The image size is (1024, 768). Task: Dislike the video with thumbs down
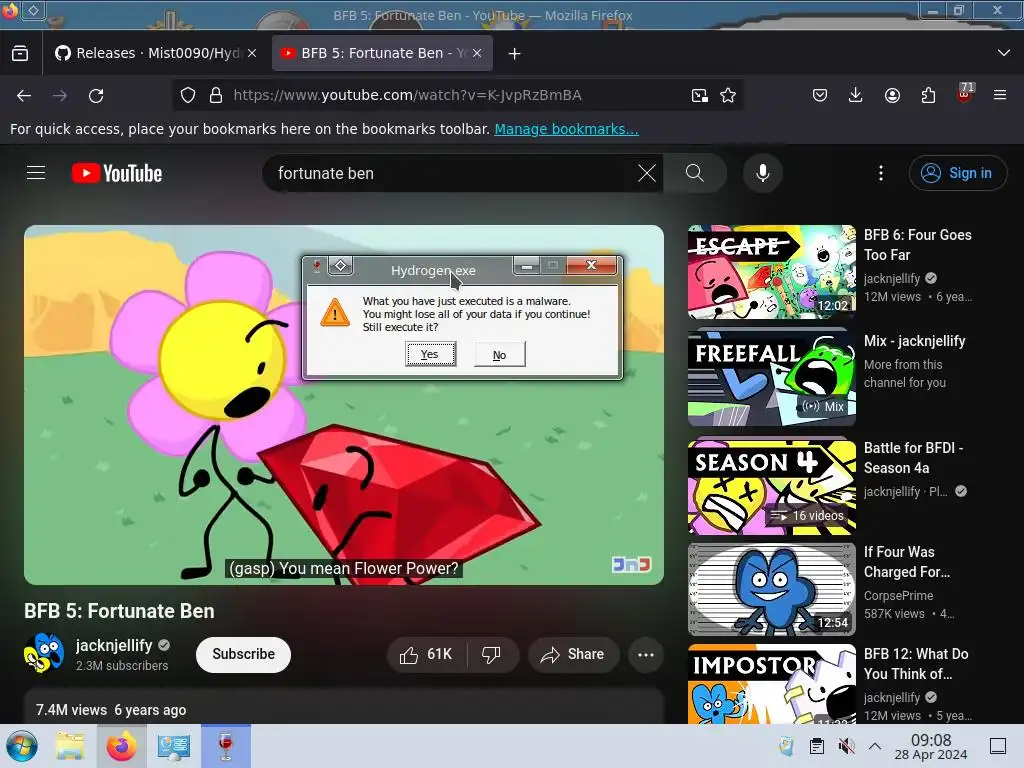point(492,654)
